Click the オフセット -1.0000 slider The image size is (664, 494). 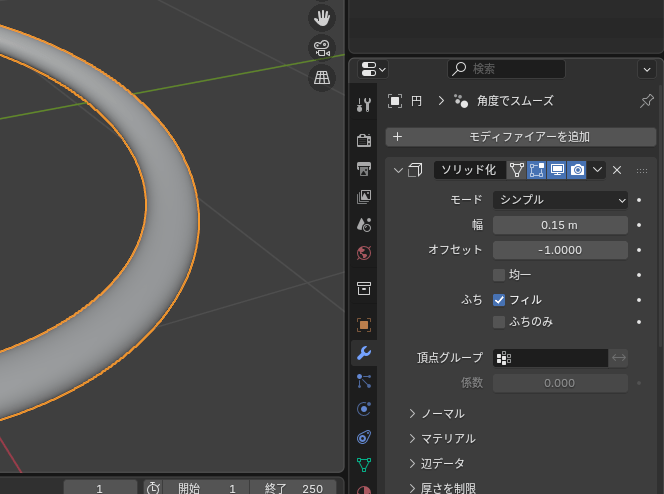pos(560,250)
